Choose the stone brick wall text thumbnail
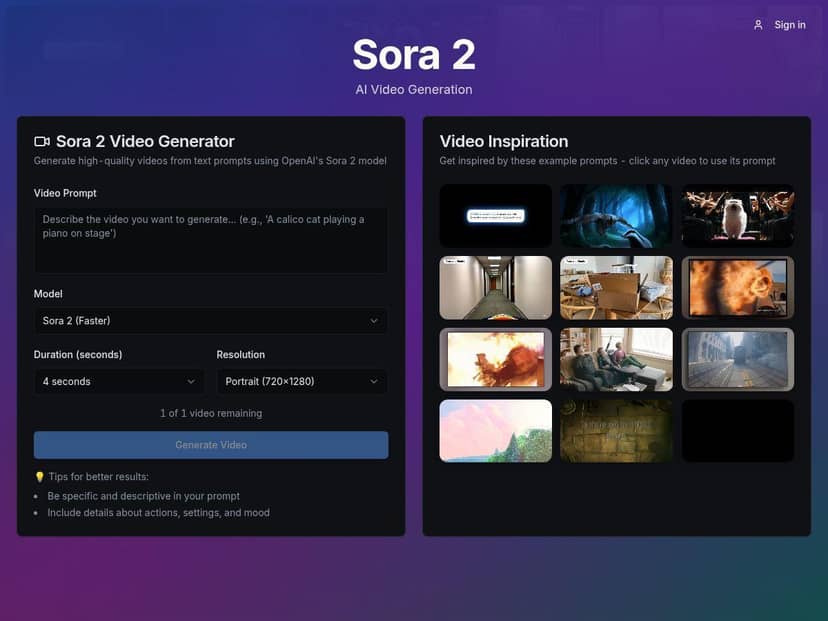The width and height of the screenshot is (828, 621). (616, 431)
